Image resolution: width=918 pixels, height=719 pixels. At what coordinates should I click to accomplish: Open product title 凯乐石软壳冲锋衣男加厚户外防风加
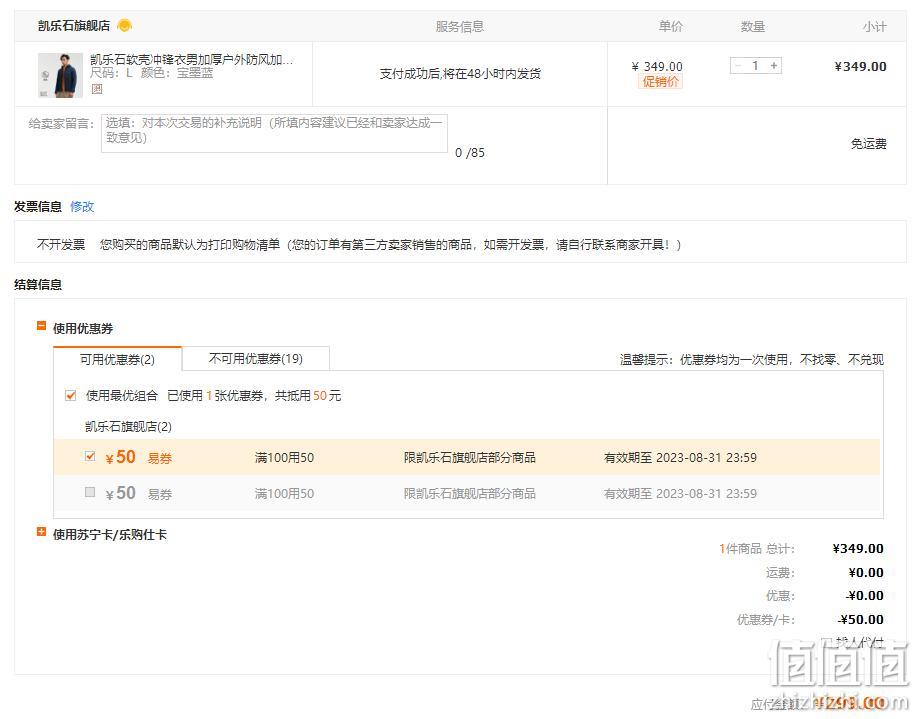[x=191, y=60]
